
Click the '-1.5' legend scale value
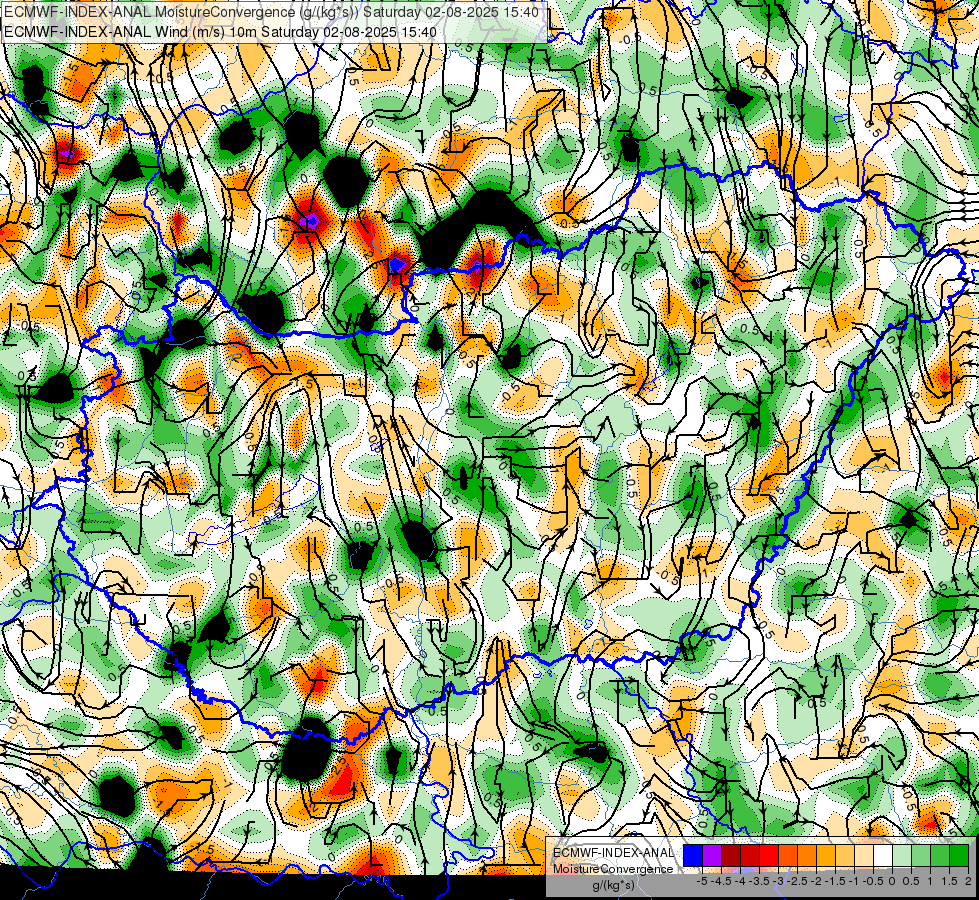835,881
